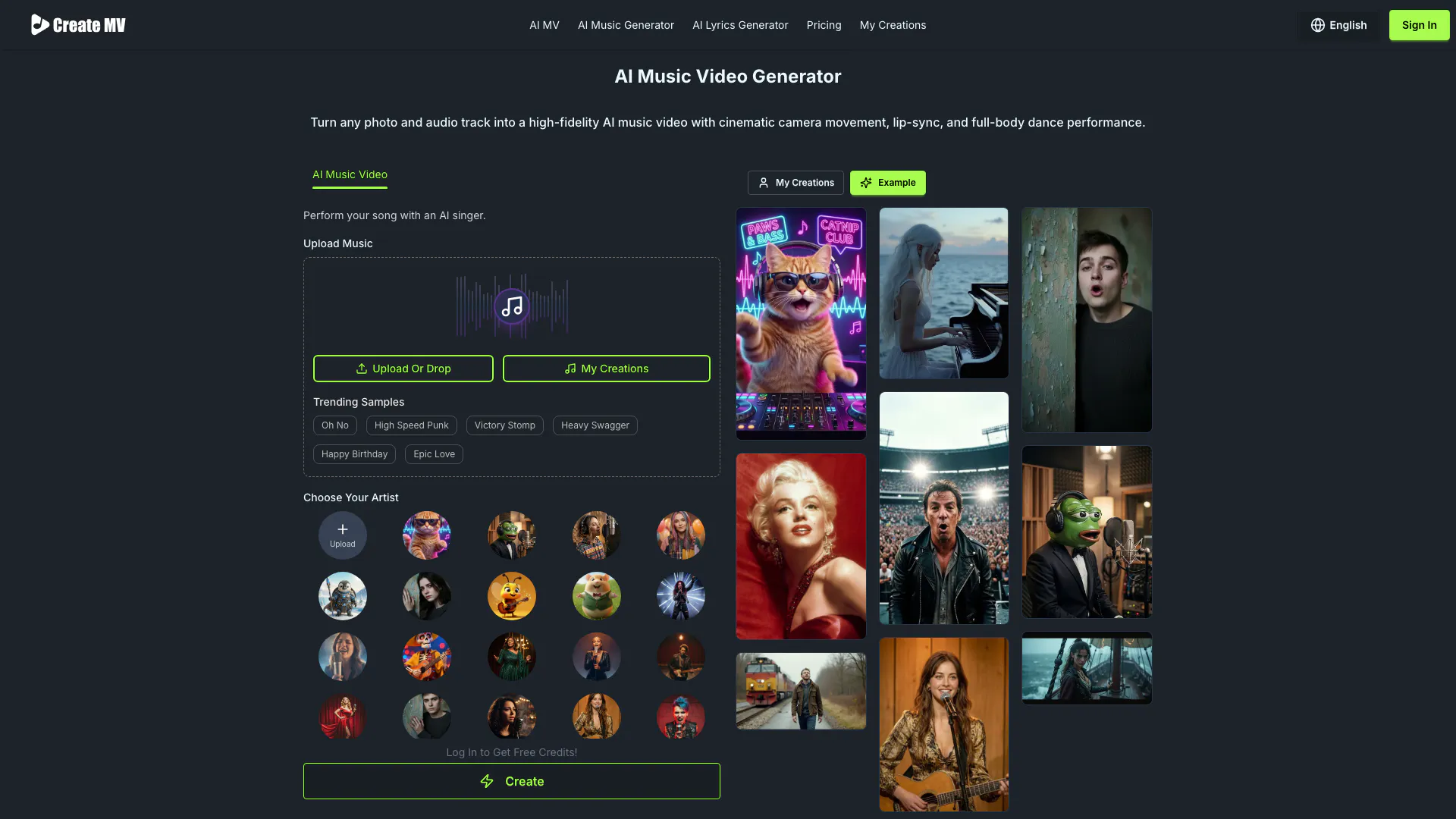Image resolution: width=1456 pixels, height=819 pixels.
Task: Pick the Epic Love trending sample
Action: coord(434,454)
